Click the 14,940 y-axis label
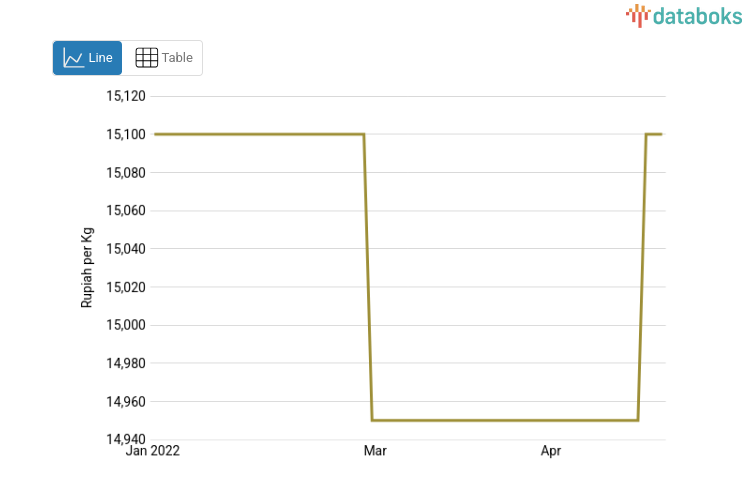 coord(126,438)
